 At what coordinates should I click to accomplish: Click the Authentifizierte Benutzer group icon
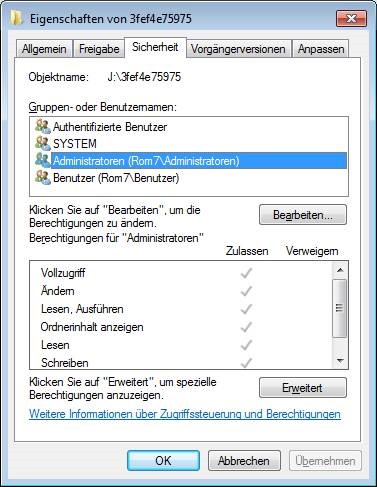pyautogui.click(x=43, y=126)
